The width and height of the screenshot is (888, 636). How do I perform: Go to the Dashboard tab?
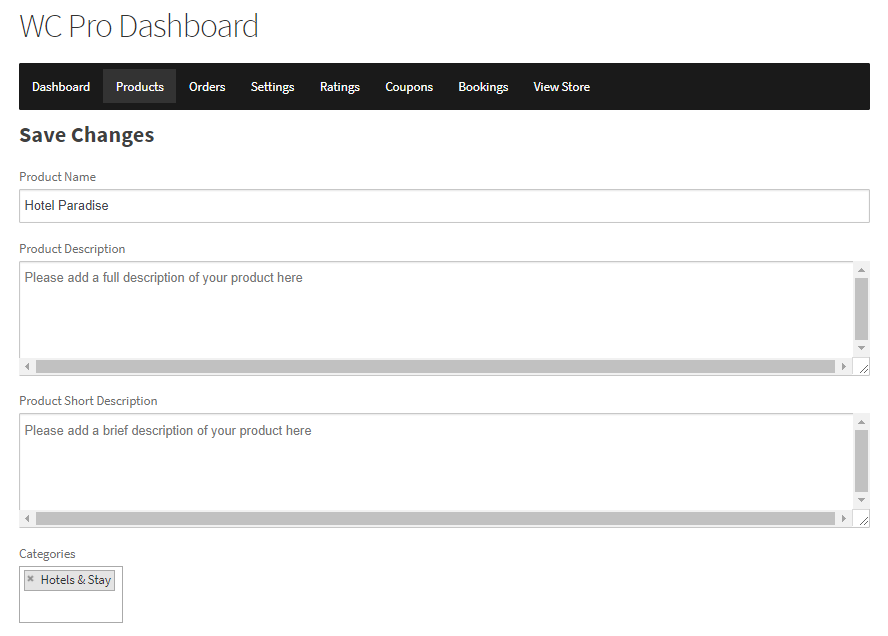click(61, 87)
